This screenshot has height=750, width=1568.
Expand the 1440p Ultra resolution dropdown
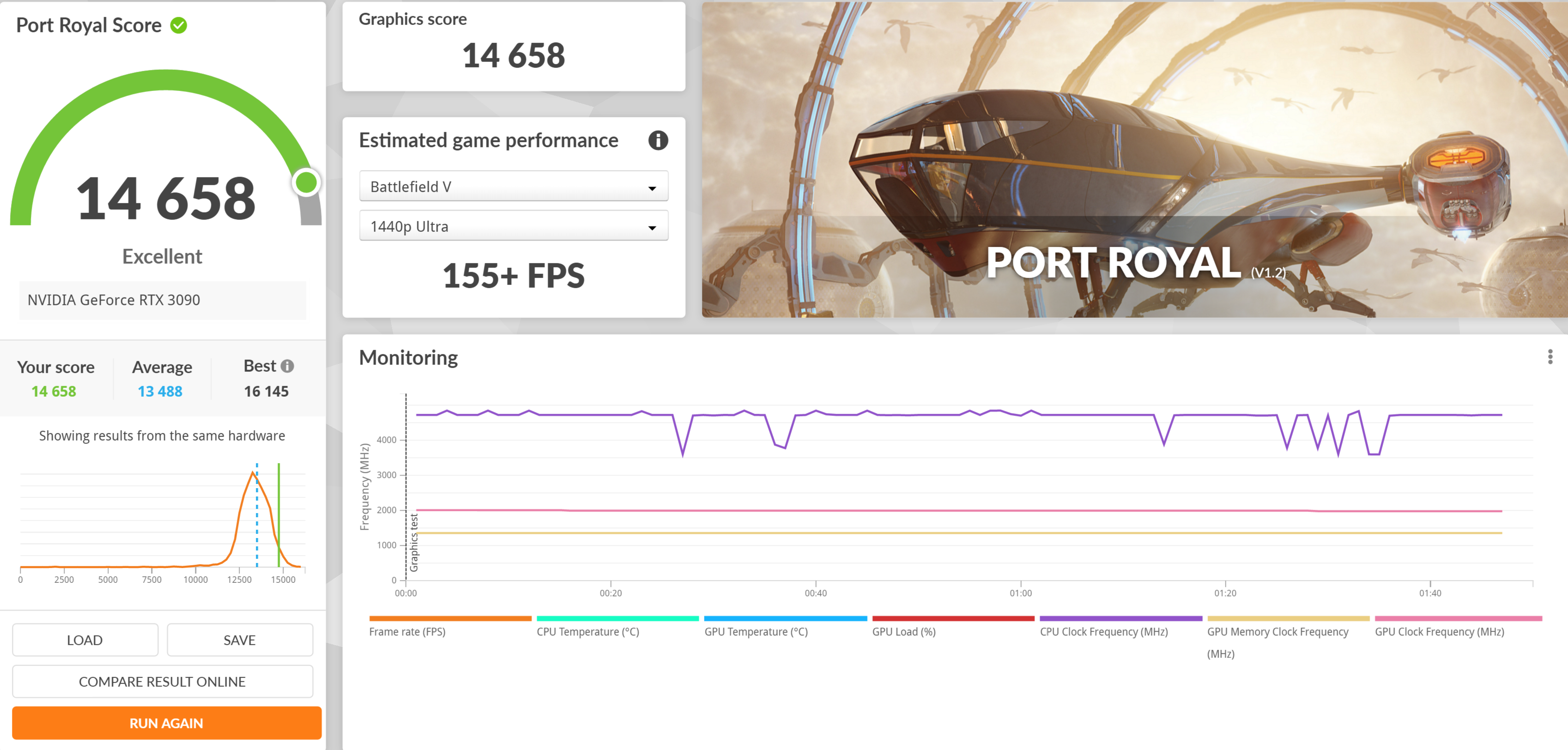point(513,226)
